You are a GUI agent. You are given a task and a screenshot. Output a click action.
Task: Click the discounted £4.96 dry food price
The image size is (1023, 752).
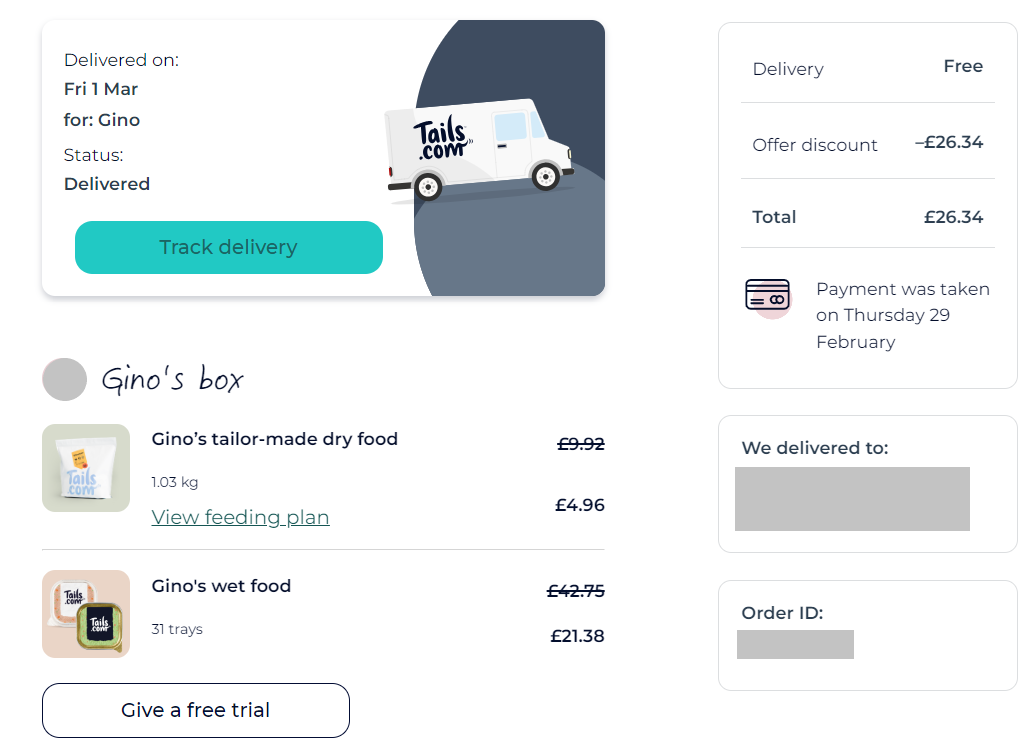[x=579, y=505]
